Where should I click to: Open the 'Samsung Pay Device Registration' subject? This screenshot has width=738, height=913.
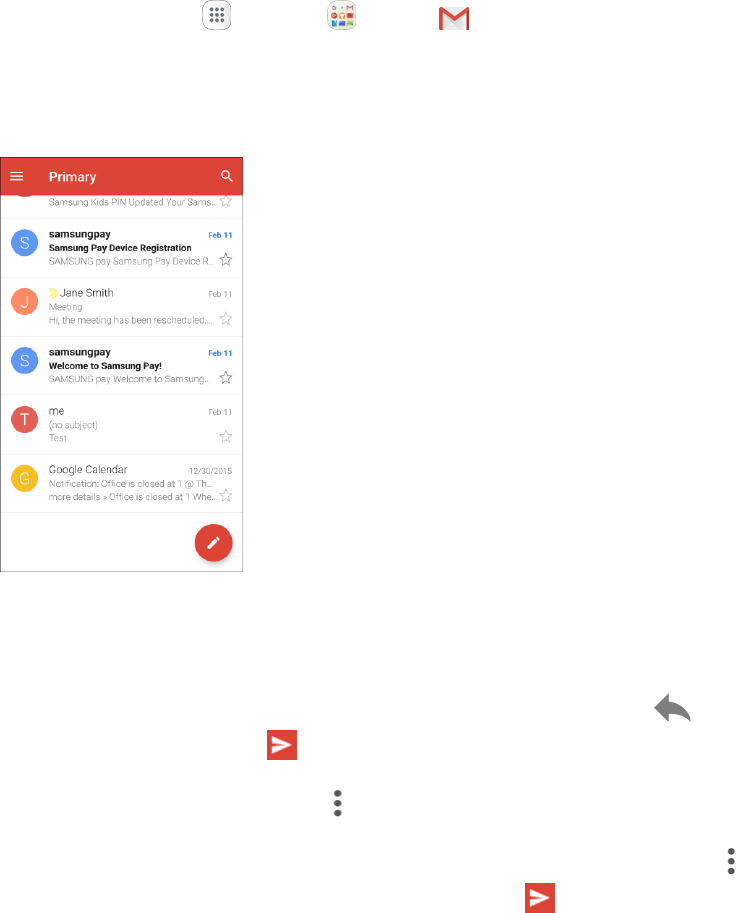click(120, 247)
